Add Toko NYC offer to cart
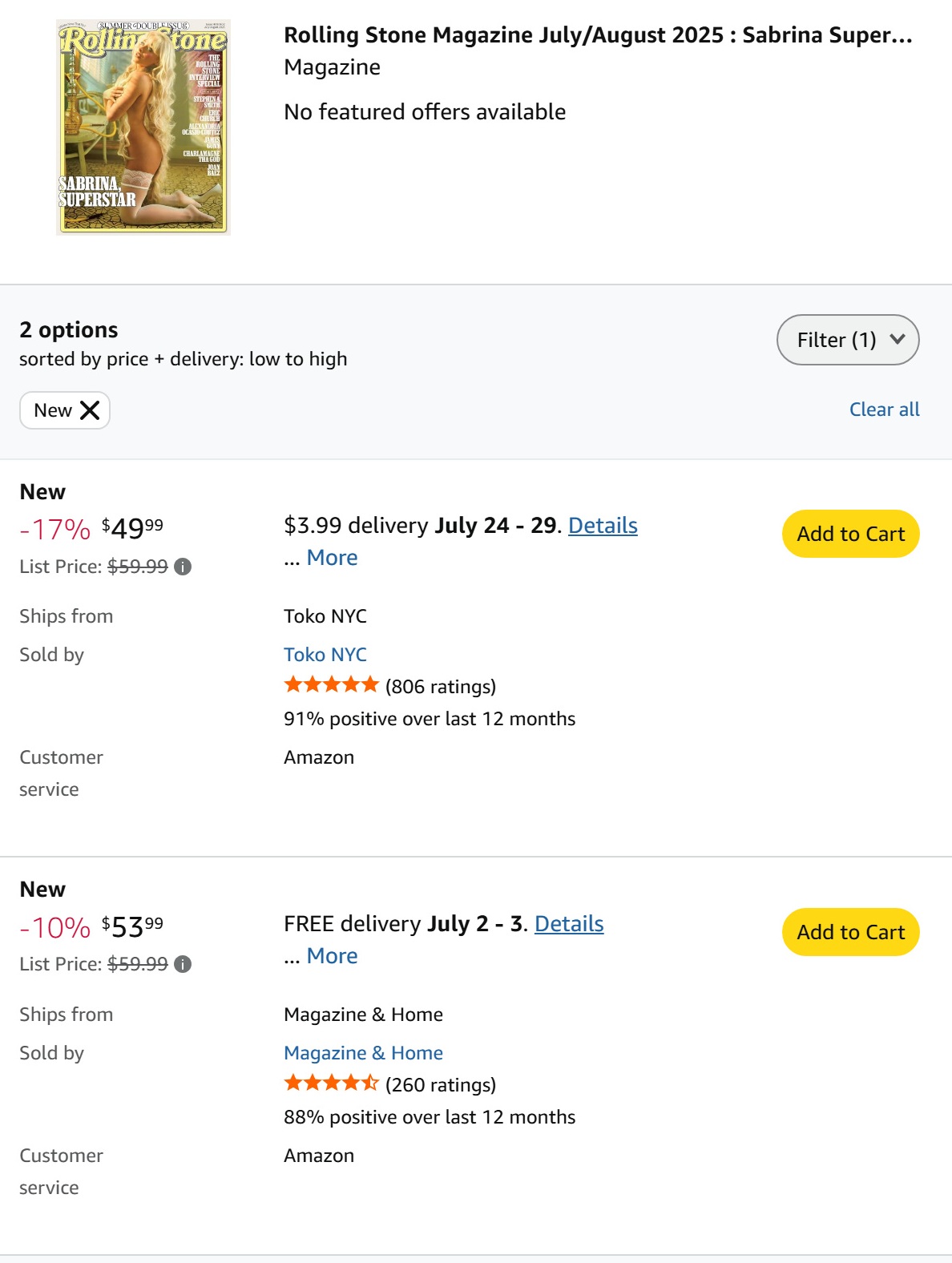 pyautogui.click(x=850, y=534)
